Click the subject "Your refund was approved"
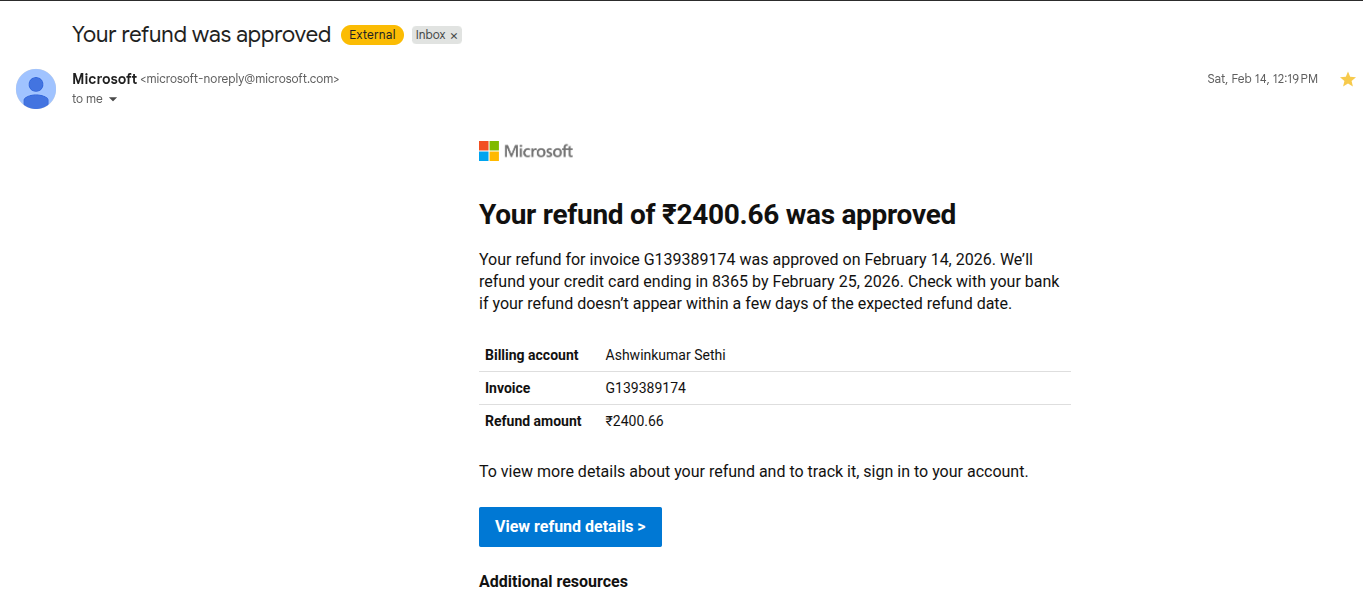Viewport: 1363px width, 596px height. tap(201, 35)
